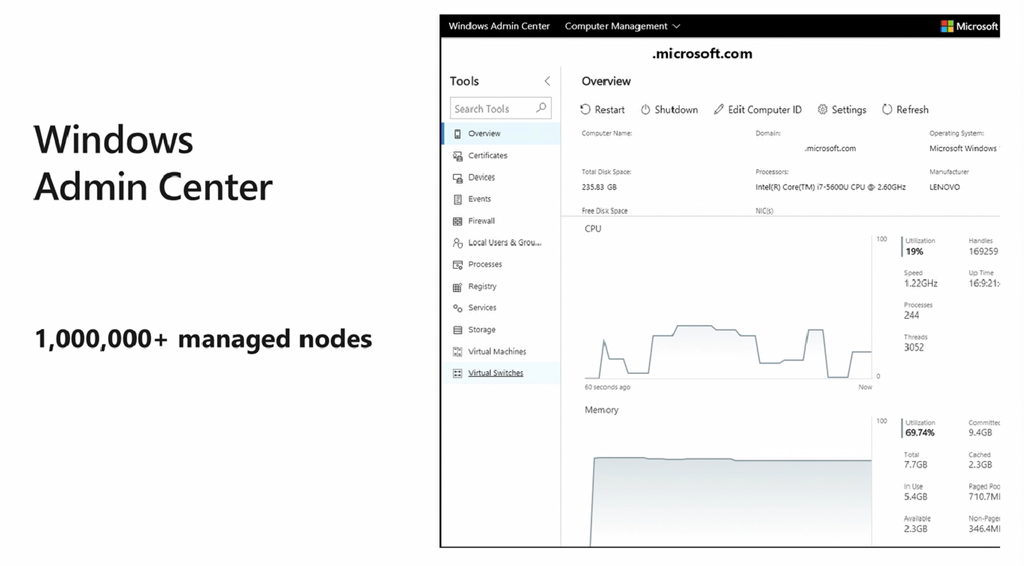This screenshot has width=1024, height=566.
Task: Click the Edit Computer ID pencil icon
Action: [x=718, y=110]
